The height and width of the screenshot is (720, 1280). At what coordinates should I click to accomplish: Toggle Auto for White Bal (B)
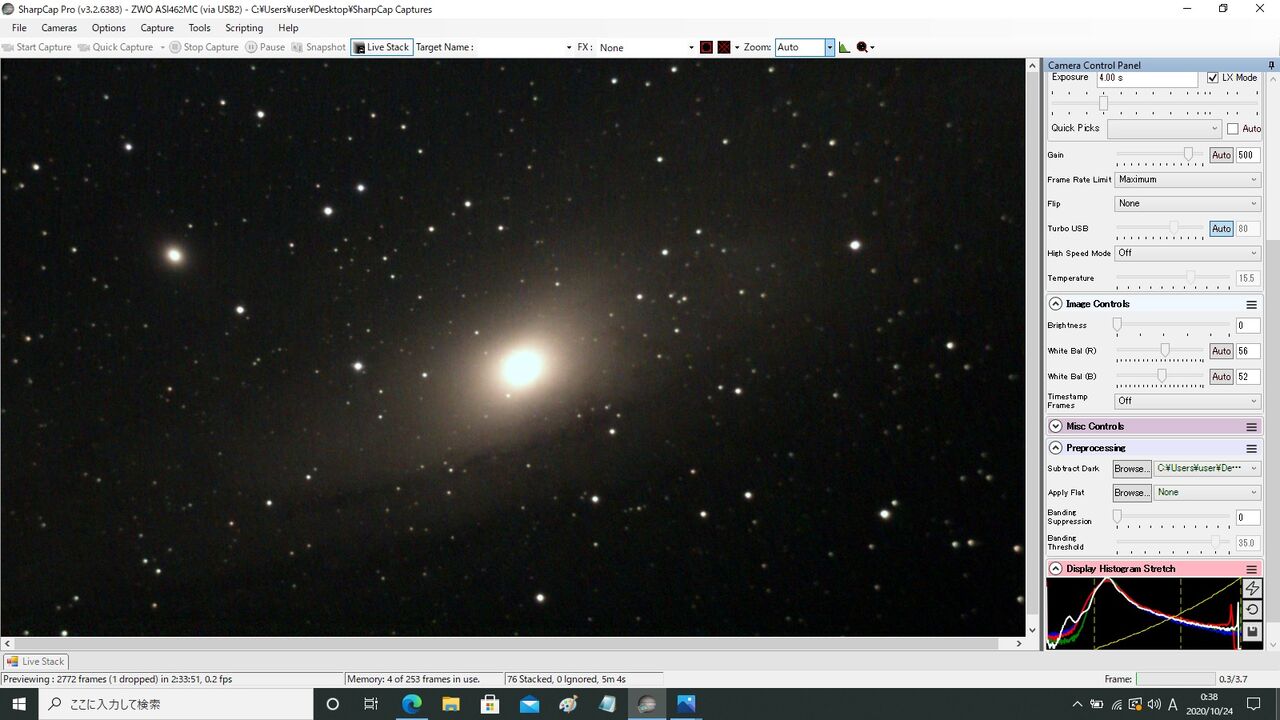pos(1221,377)
